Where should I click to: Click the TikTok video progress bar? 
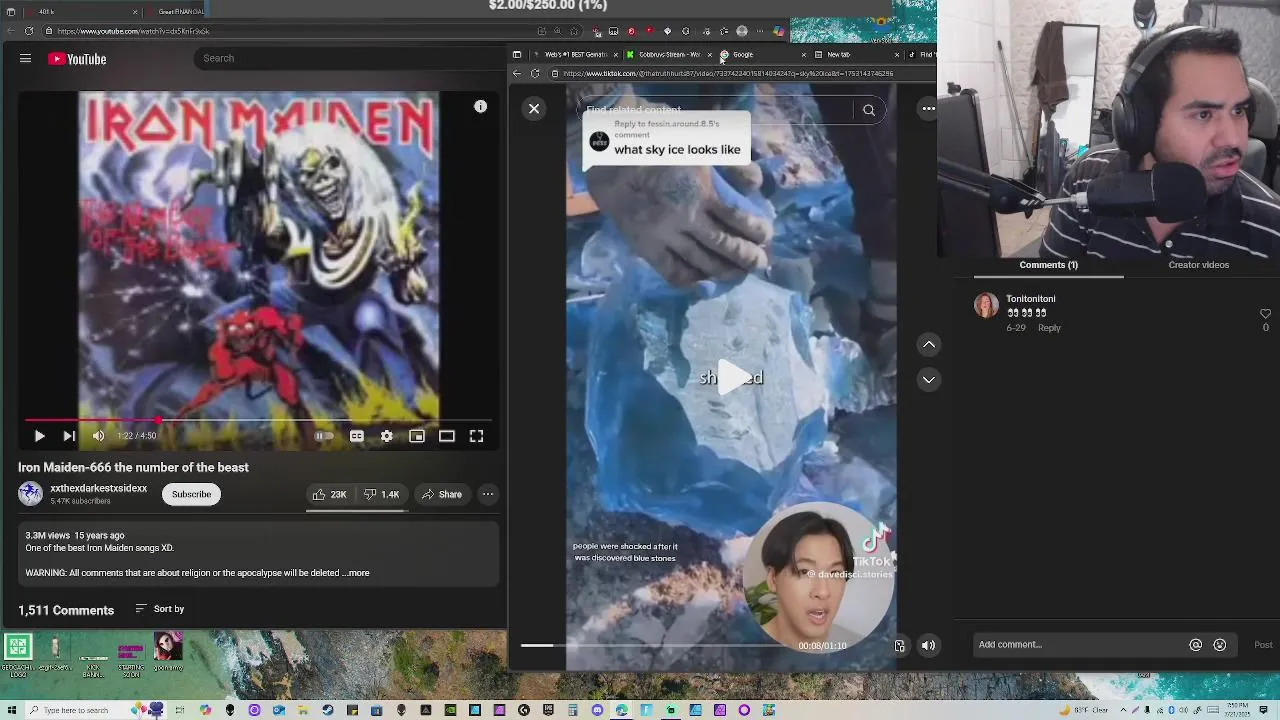pos(655,646)
